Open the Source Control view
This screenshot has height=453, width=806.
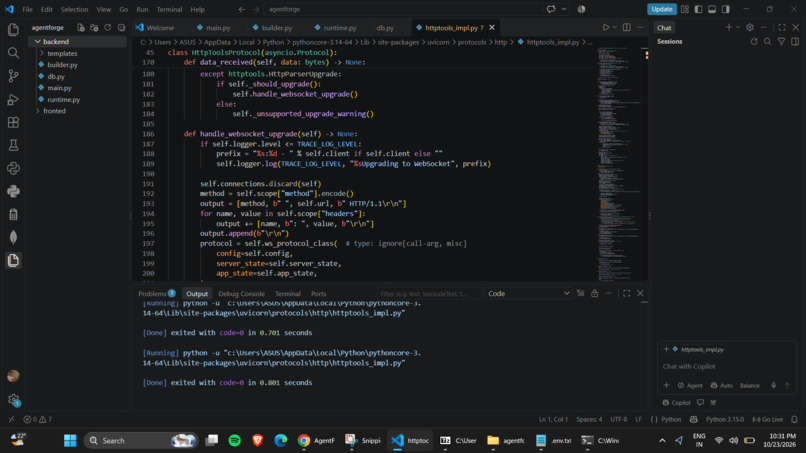[x=13, y=76]
